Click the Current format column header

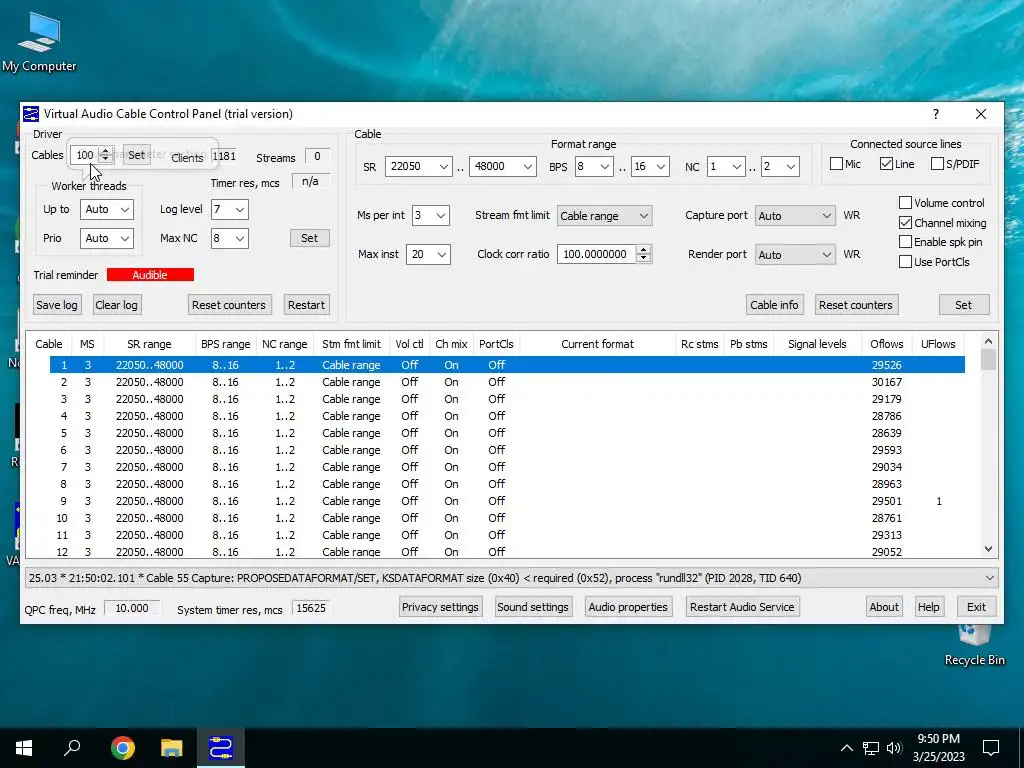[x=598, y=344]
